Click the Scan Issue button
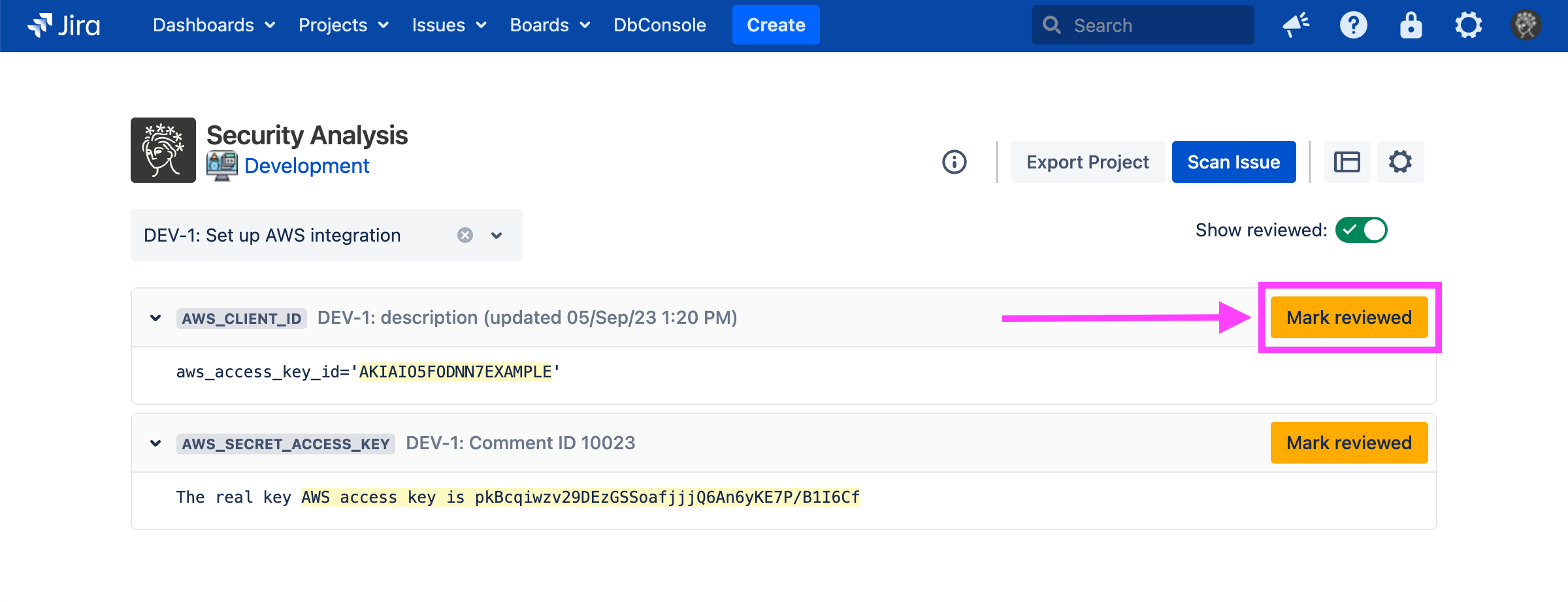1568x602 pixels. [1233, 162]
